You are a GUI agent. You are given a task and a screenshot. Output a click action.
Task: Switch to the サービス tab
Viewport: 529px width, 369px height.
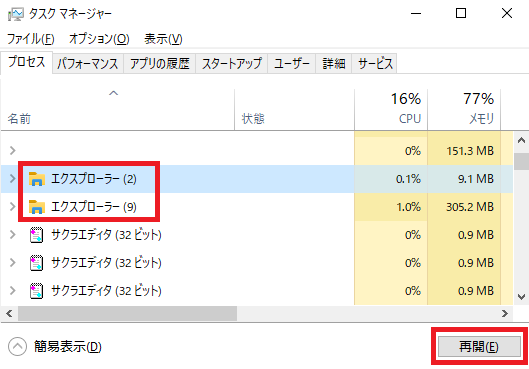coord(375,63)
